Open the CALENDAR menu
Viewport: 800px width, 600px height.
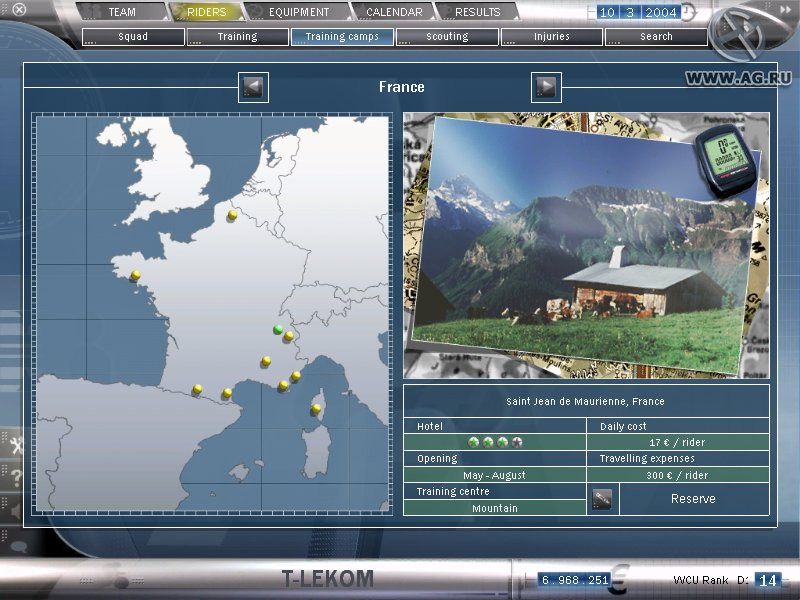click(x=394, y=12)
